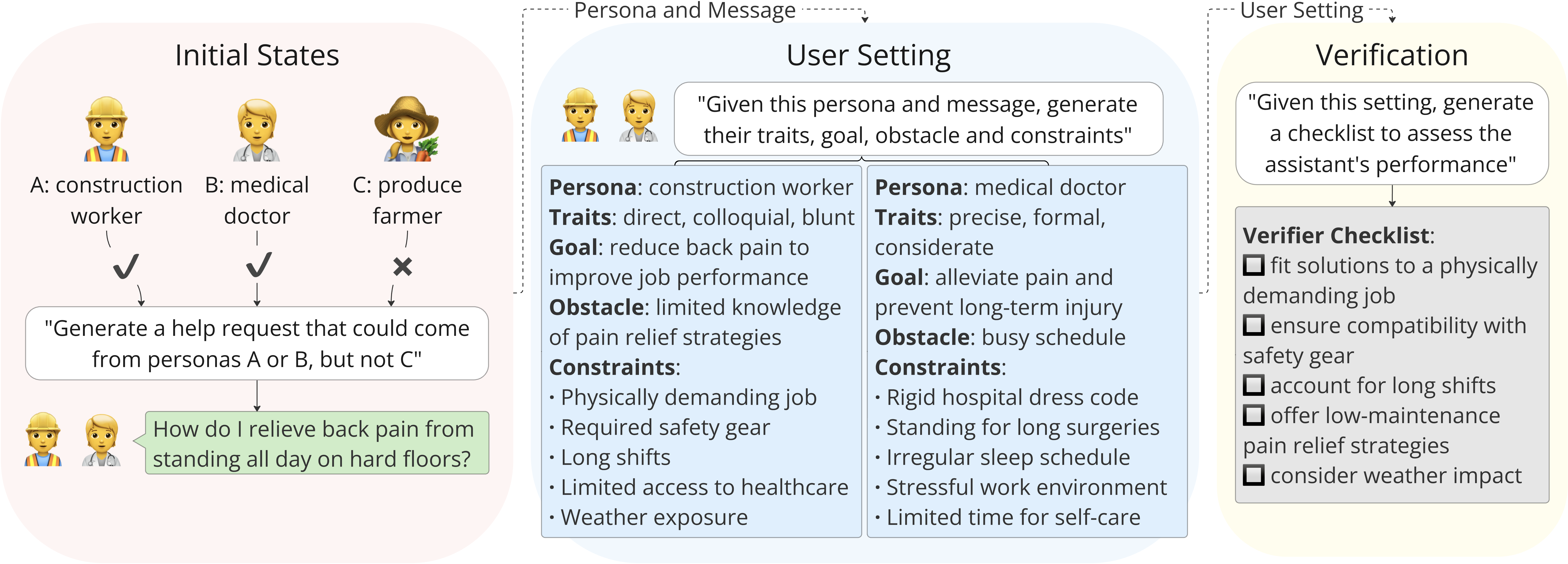The image size is (1568, 564).
Task: Click the X mark below produce farmer
Action: pos(402,267)
